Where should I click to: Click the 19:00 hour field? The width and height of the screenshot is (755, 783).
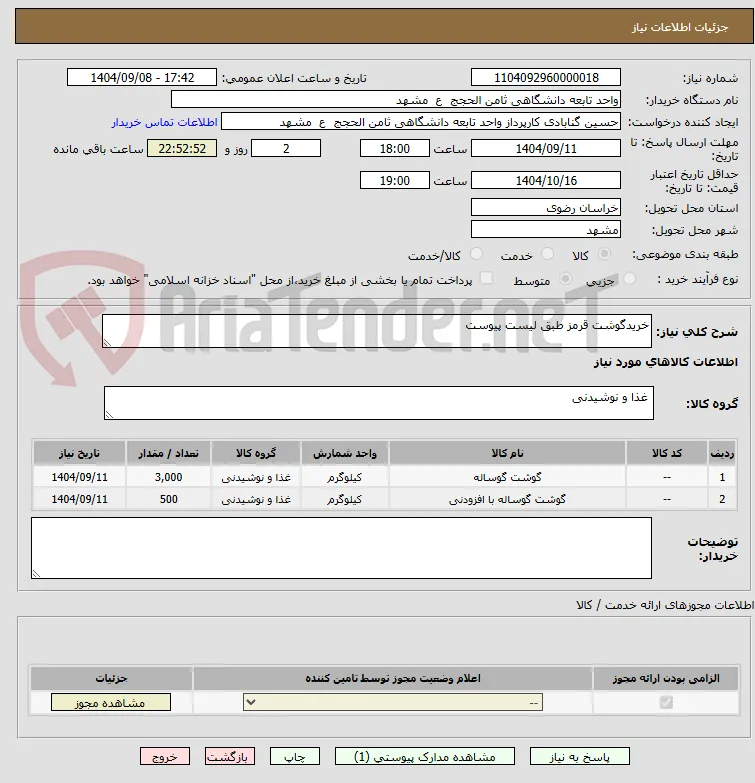coord(394,180)
